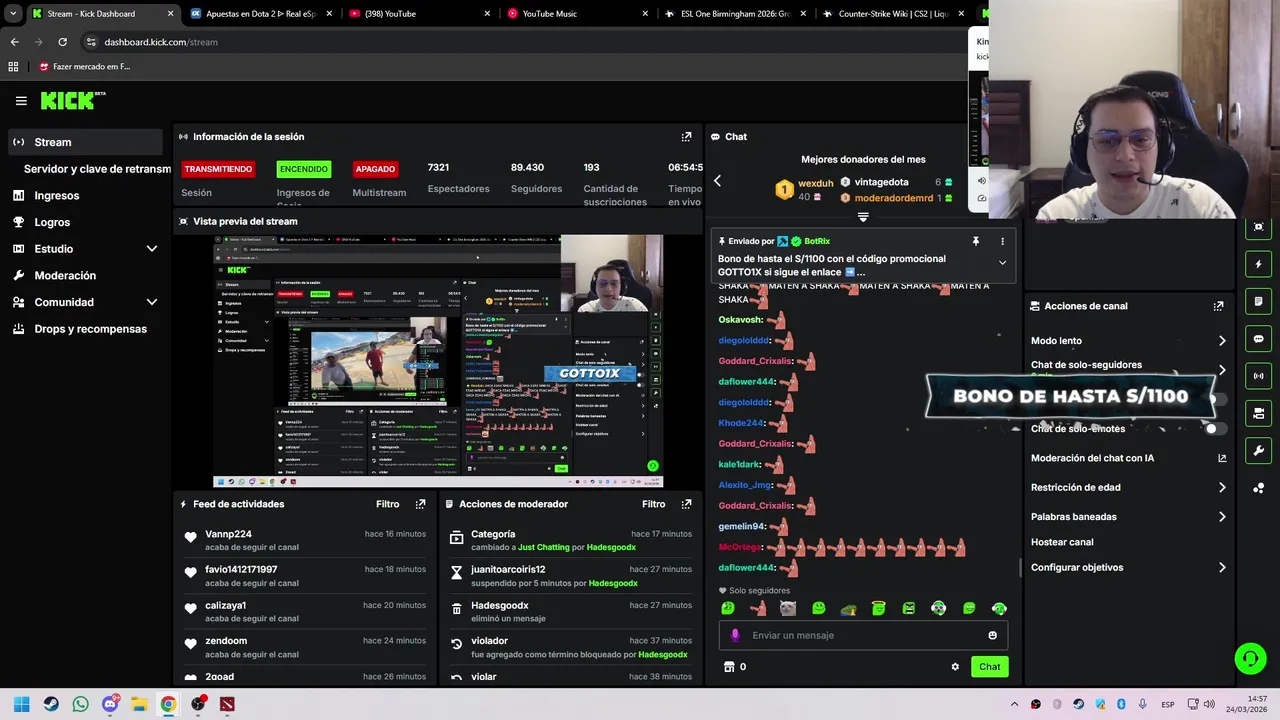Screen dimensions: 1280x720
Task: Open Filtro in Feed de actividades
Action: [x=387, y=504]
